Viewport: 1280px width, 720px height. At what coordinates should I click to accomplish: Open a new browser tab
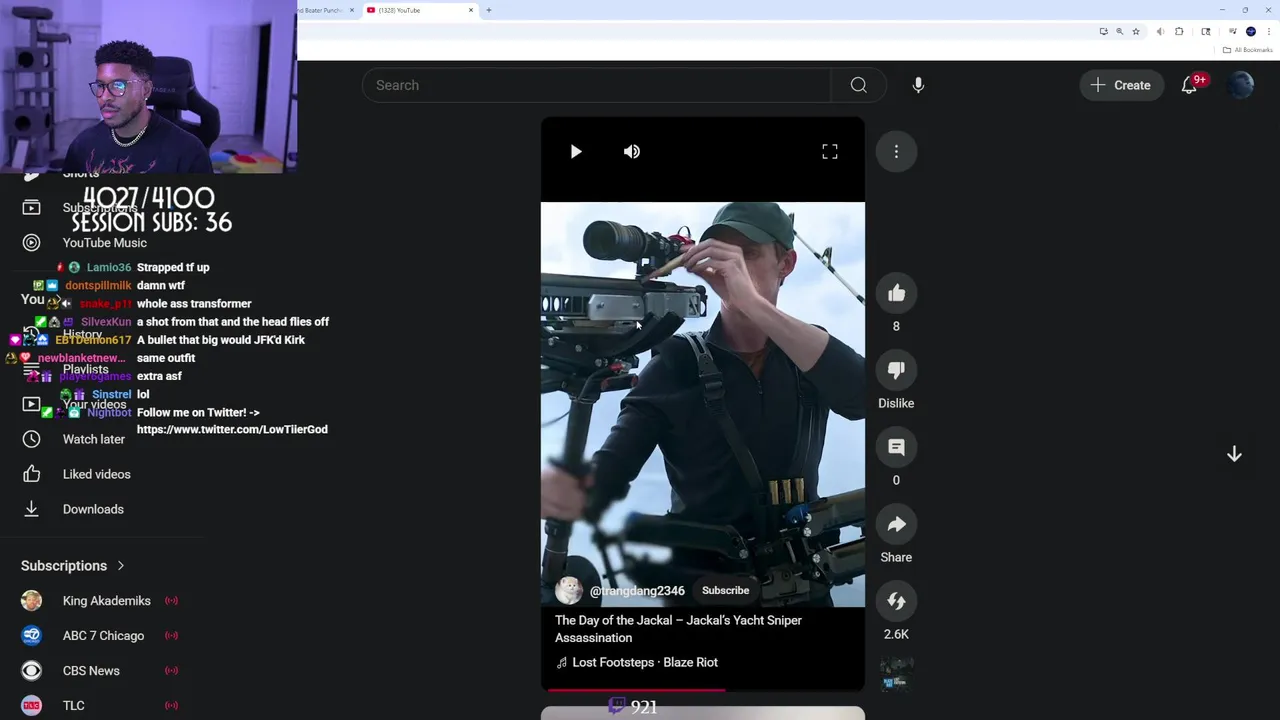click(x=489, y=10)
